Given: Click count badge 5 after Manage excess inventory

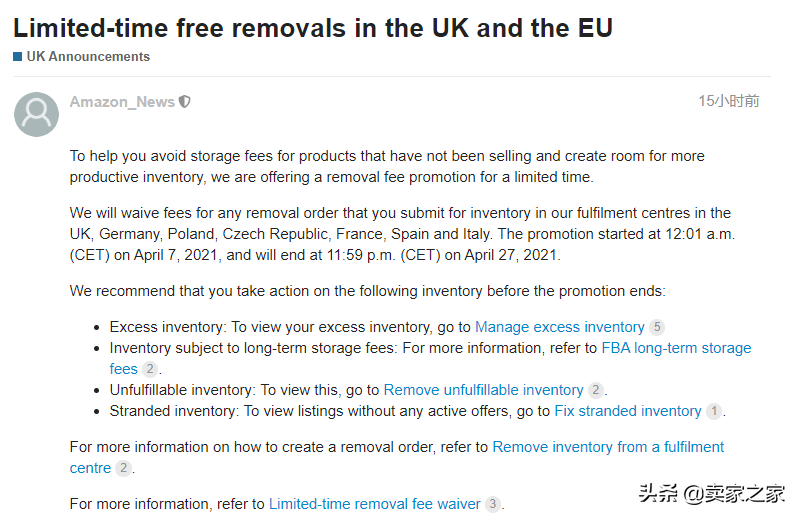Looking at the screenshot, I should pos(657,327).
